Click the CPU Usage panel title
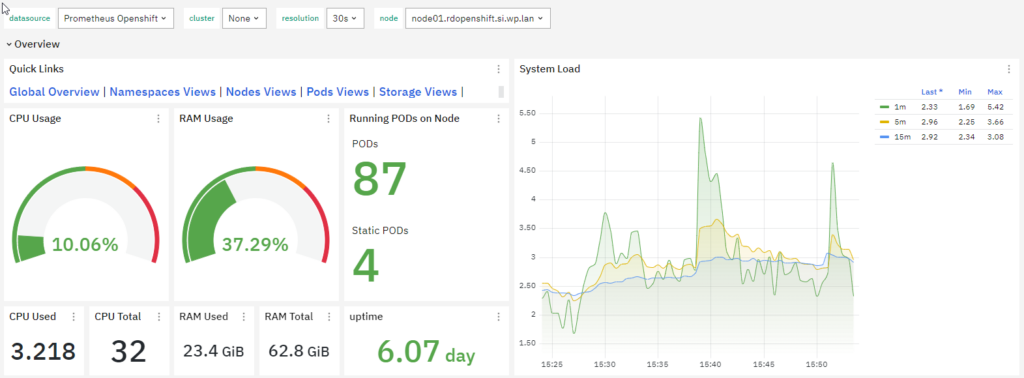Viewport: 1024px width, 378px height. 35,119
